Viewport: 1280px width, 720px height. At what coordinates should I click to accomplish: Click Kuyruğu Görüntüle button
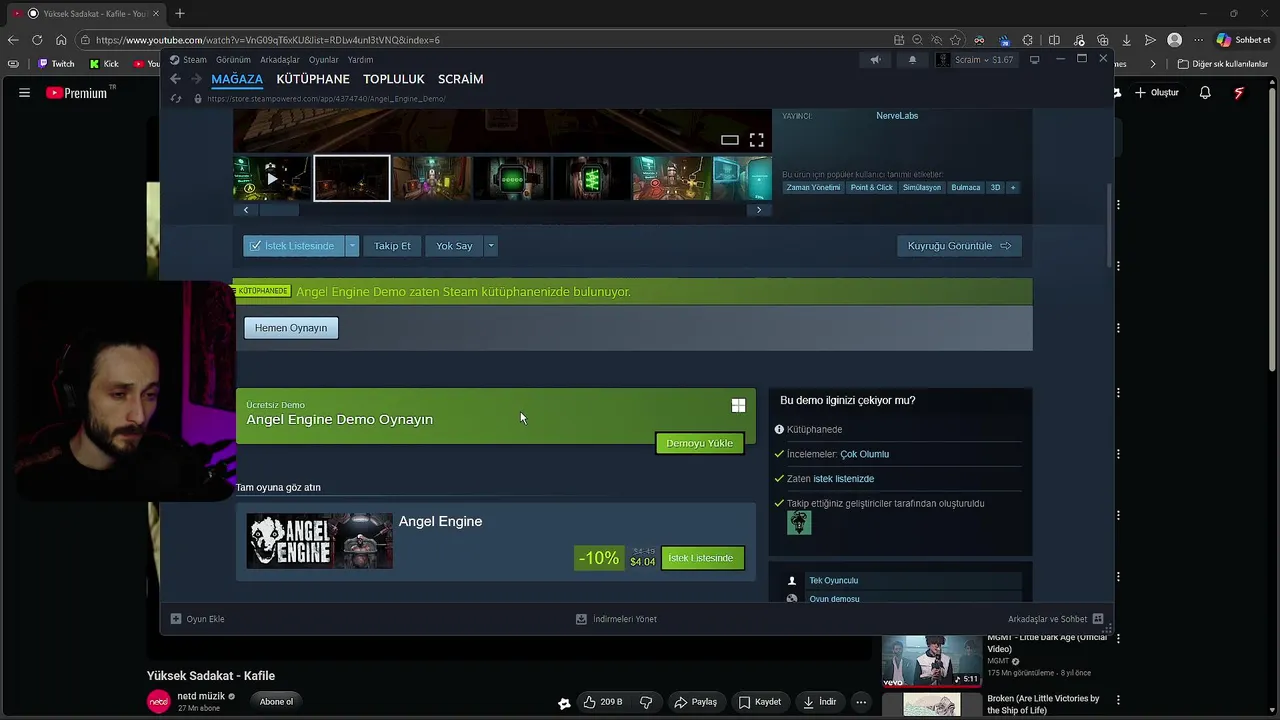(x=959, y=246)
